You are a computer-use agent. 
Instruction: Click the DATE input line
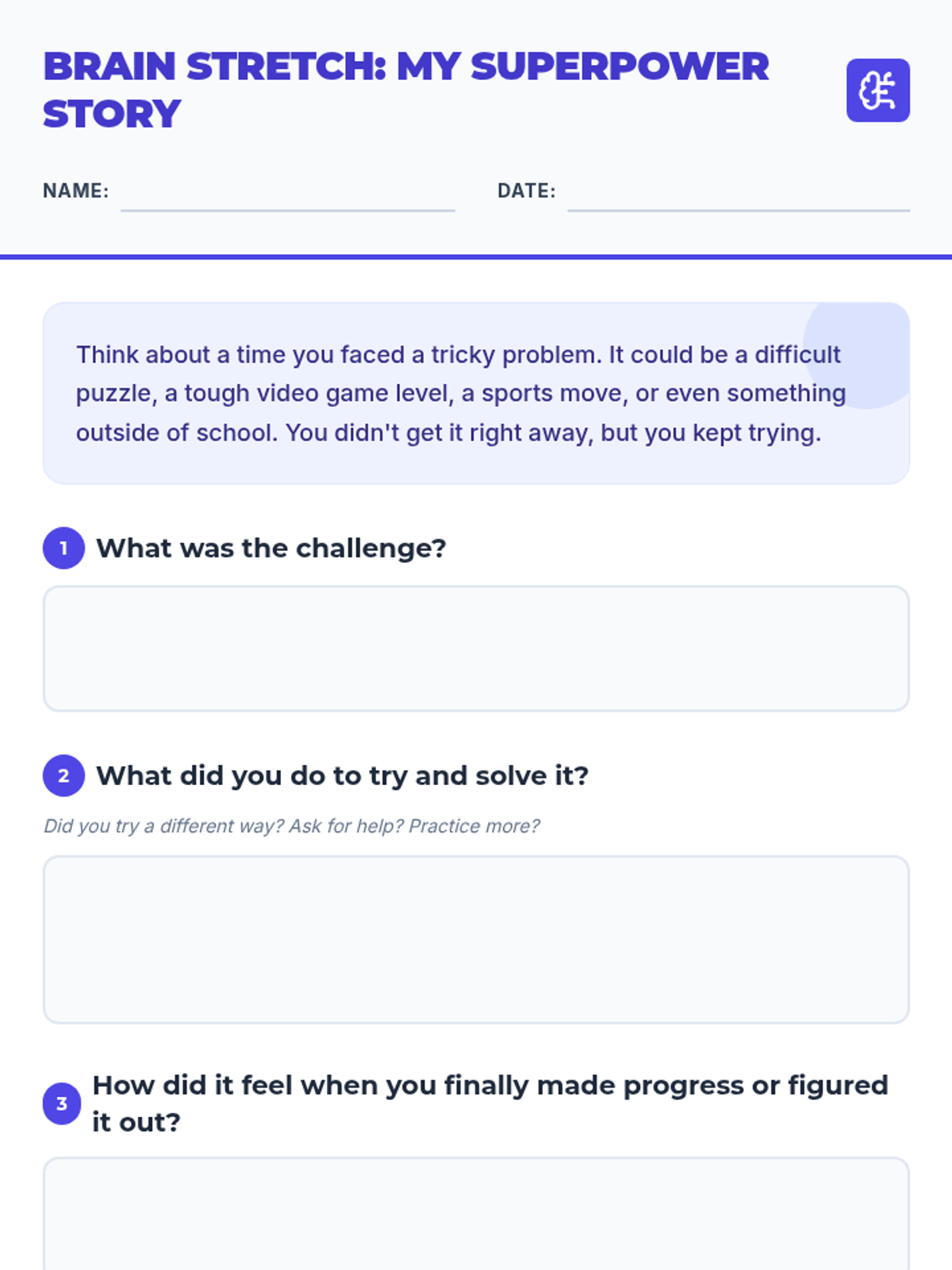click(738, 198)
